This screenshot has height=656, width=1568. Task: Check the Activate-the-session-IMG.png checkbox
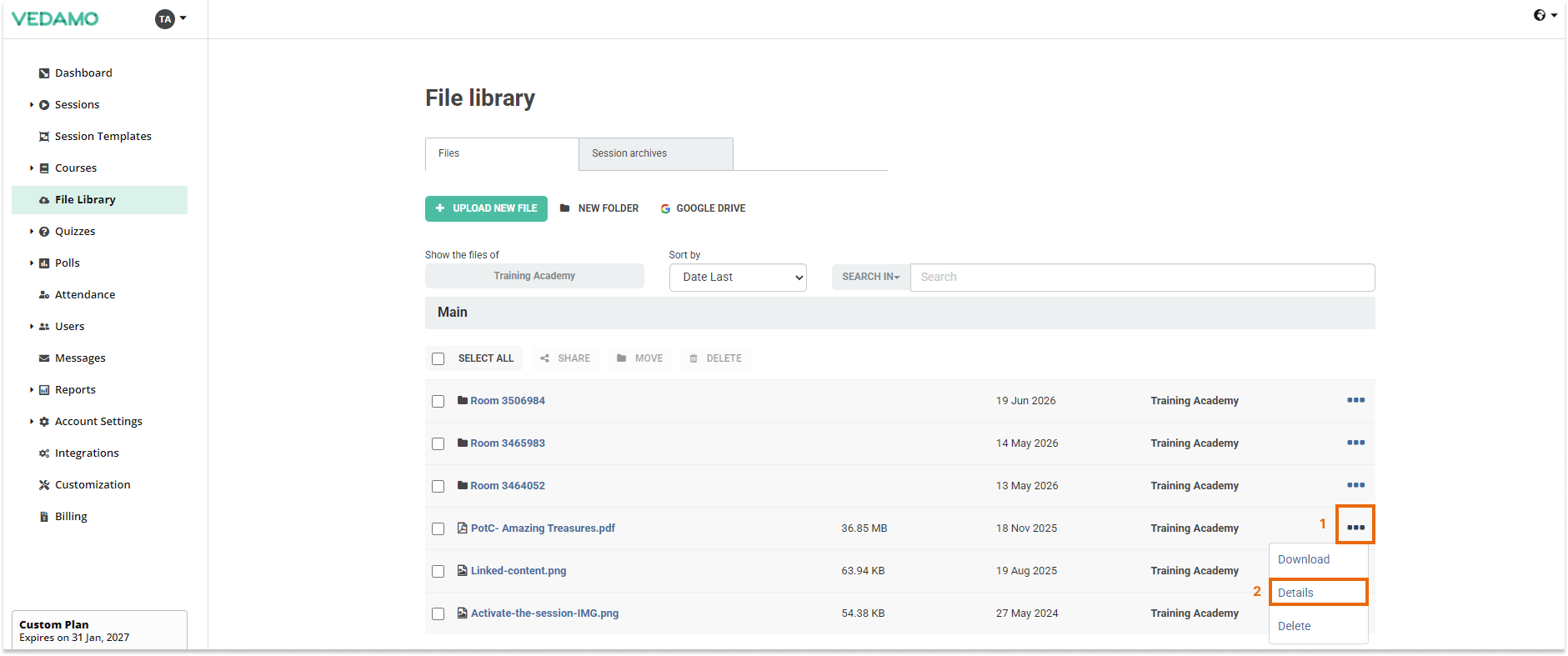click(x=438, y=614)
